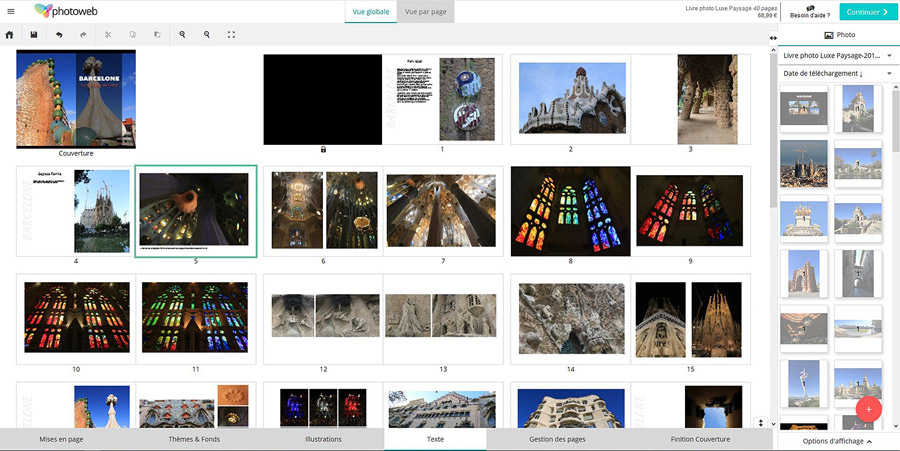
Task: Select the locked black inside-cover page
Action: coord(323,99)
